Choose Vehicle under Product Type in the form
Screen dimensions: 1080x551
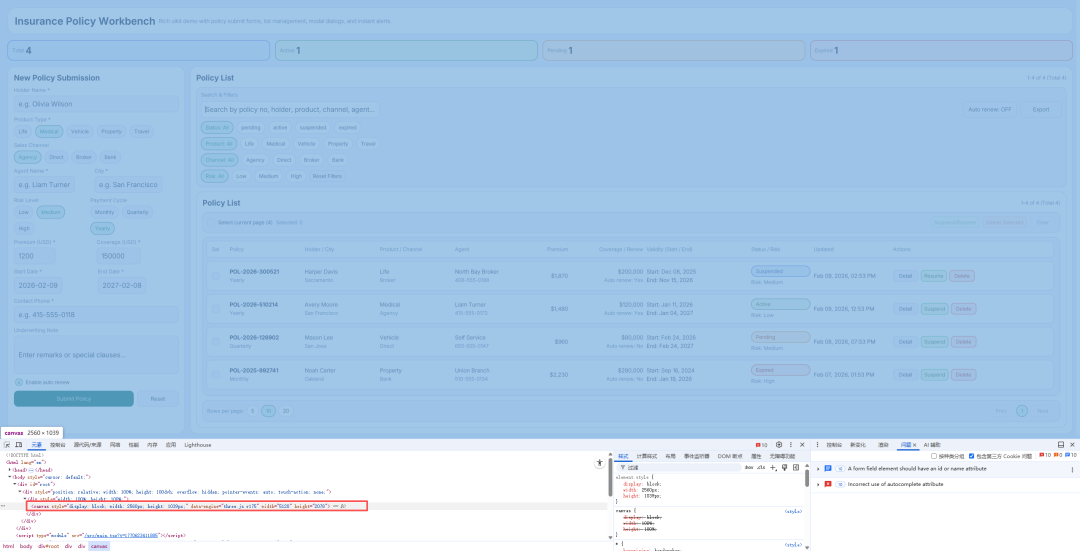tap(80, 132)
